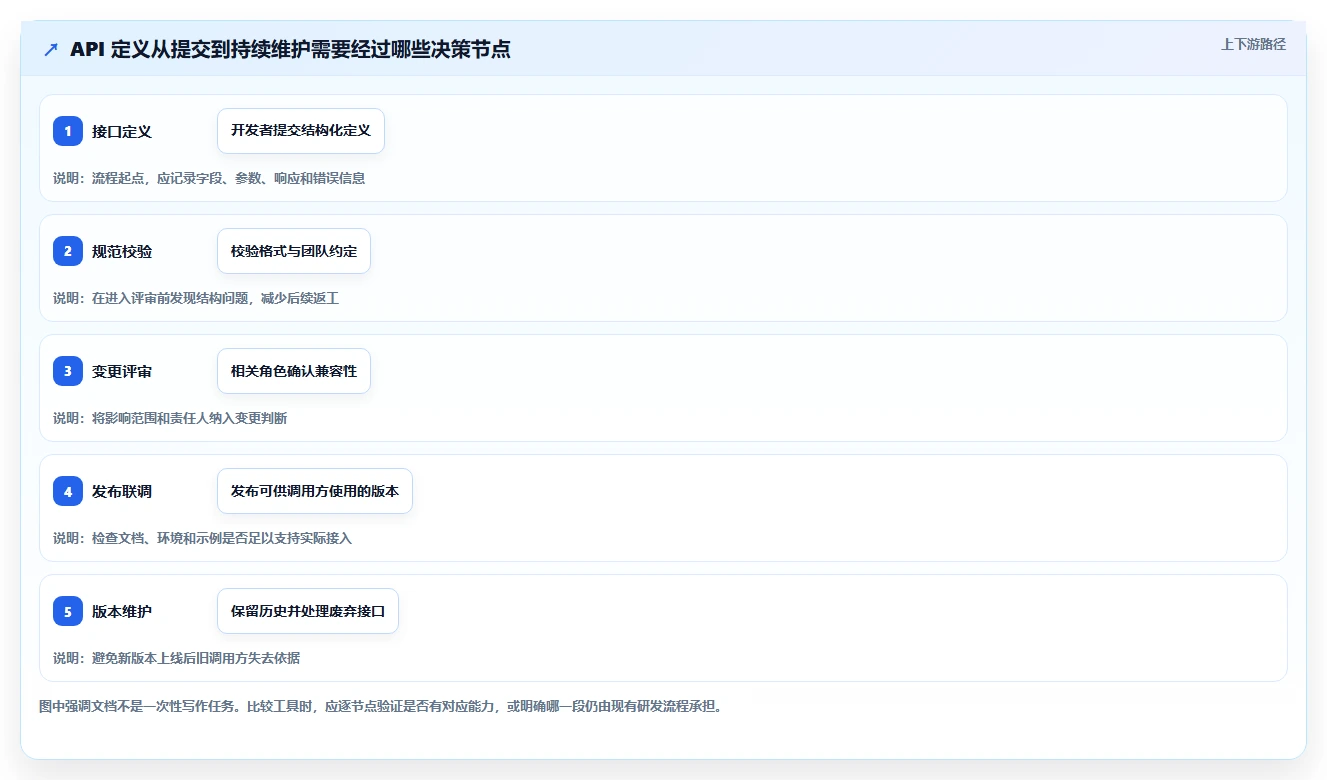Click the arrow icon beside the API title
This screenshot has width=1327, height=780.
click(x=51, y=49)
